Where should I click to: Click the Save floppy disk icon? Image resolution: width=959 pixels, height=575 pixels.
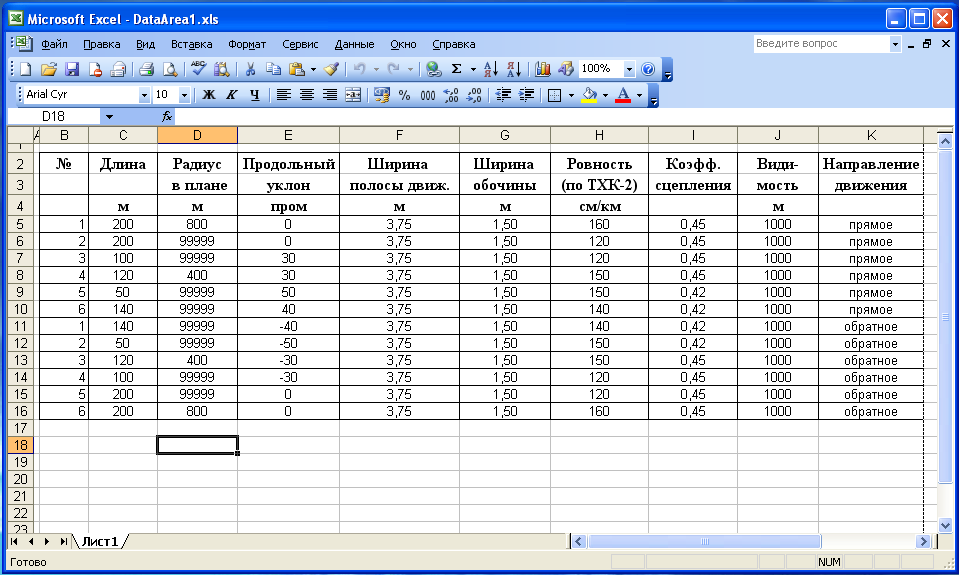click(x=72, y=69)
